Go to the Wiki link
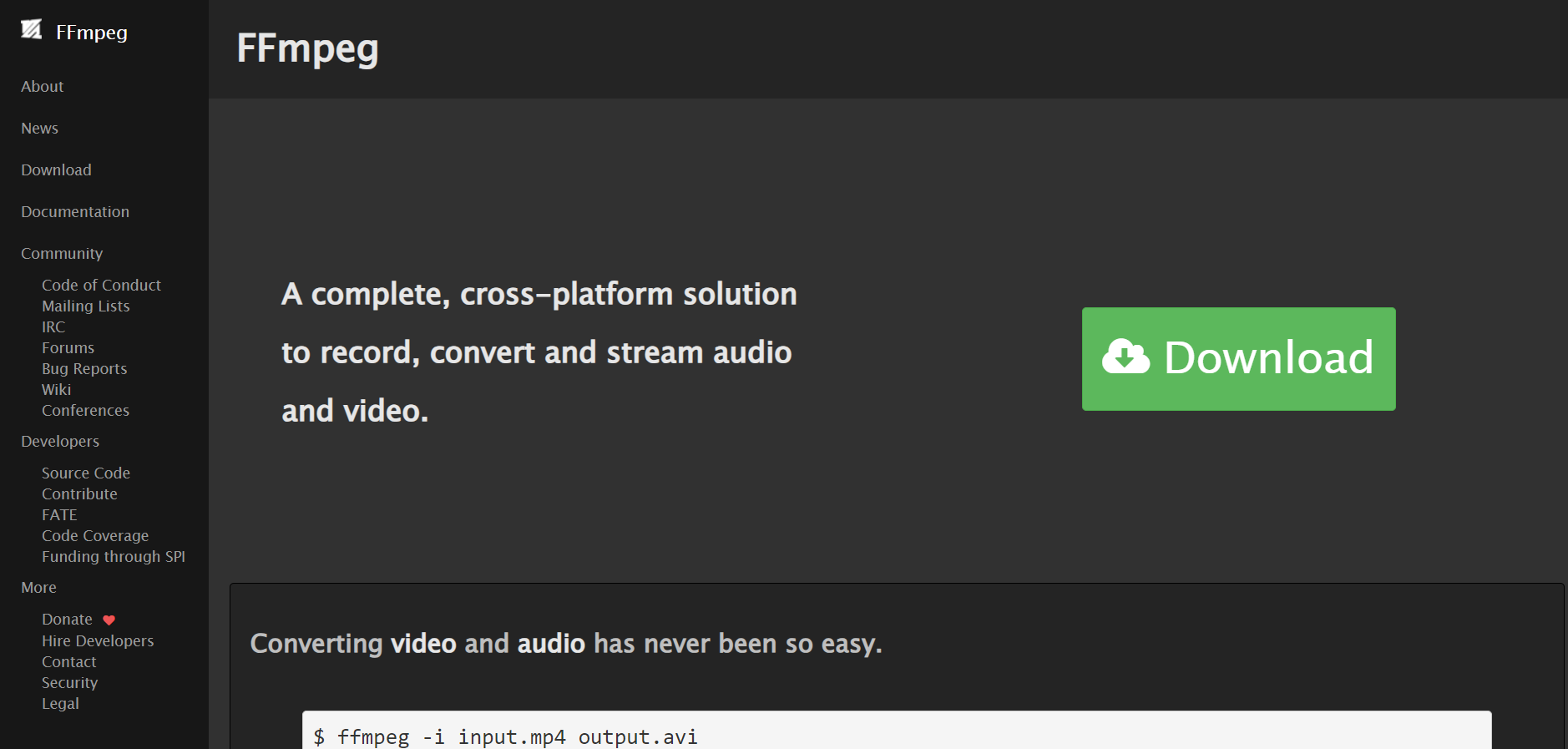Image resolution: width=1568 pixels, height=749 pixels. click(x=57, y=390)
